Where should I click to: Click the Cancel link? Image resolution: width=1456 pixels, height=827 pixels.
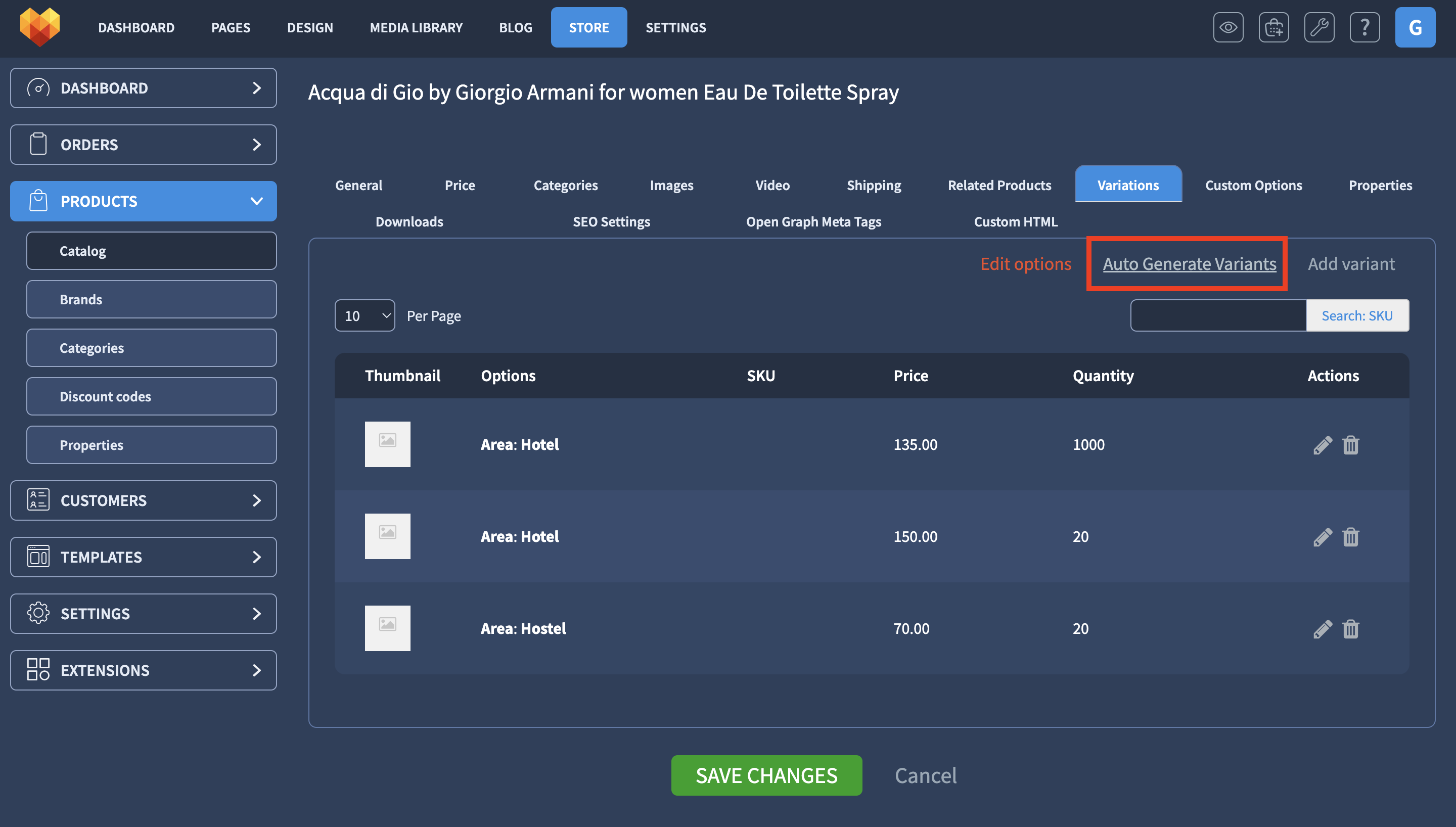pos(926,775)
